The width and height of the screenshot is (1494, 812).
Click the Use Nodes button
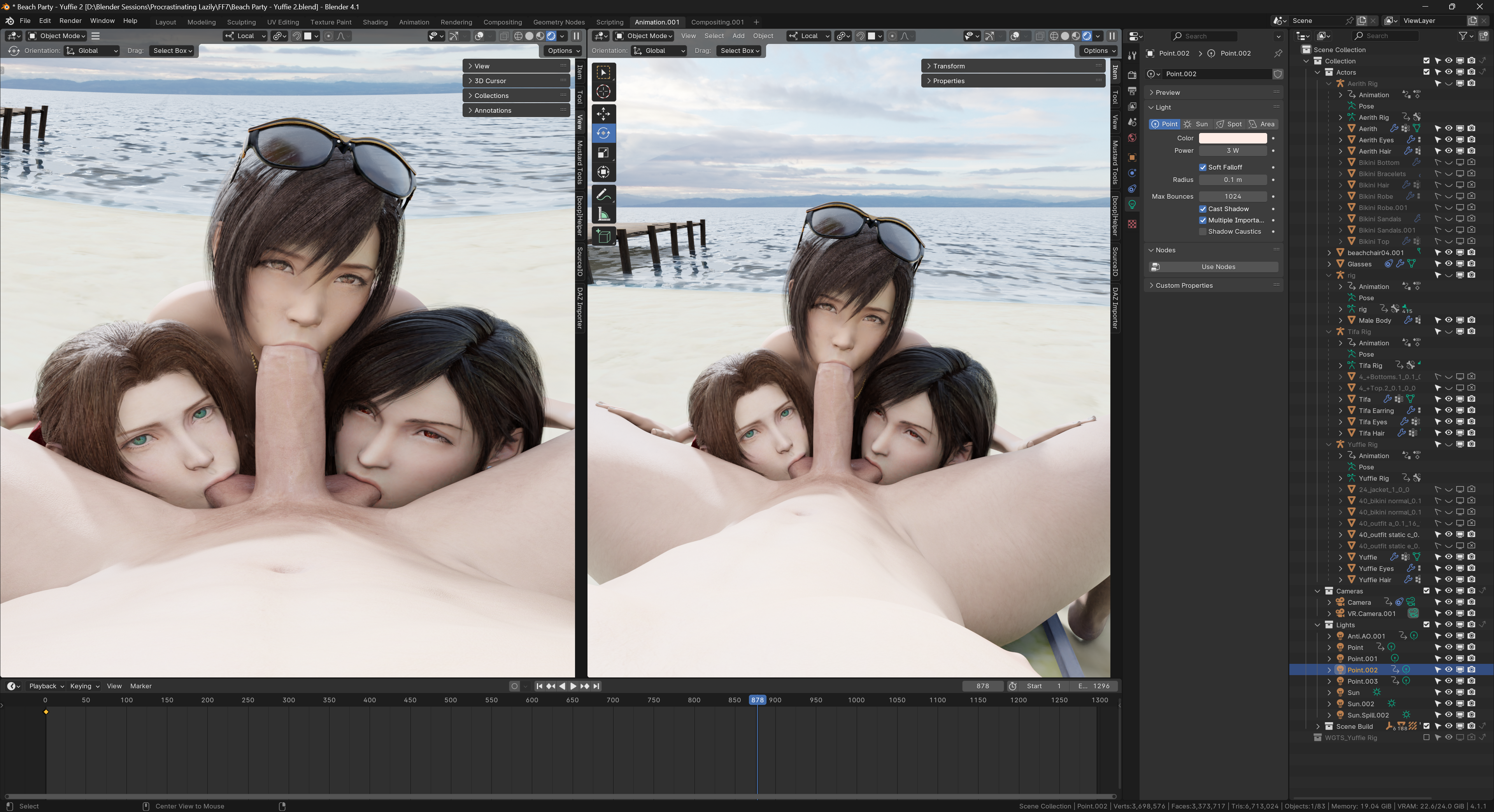pos(1213,267)
